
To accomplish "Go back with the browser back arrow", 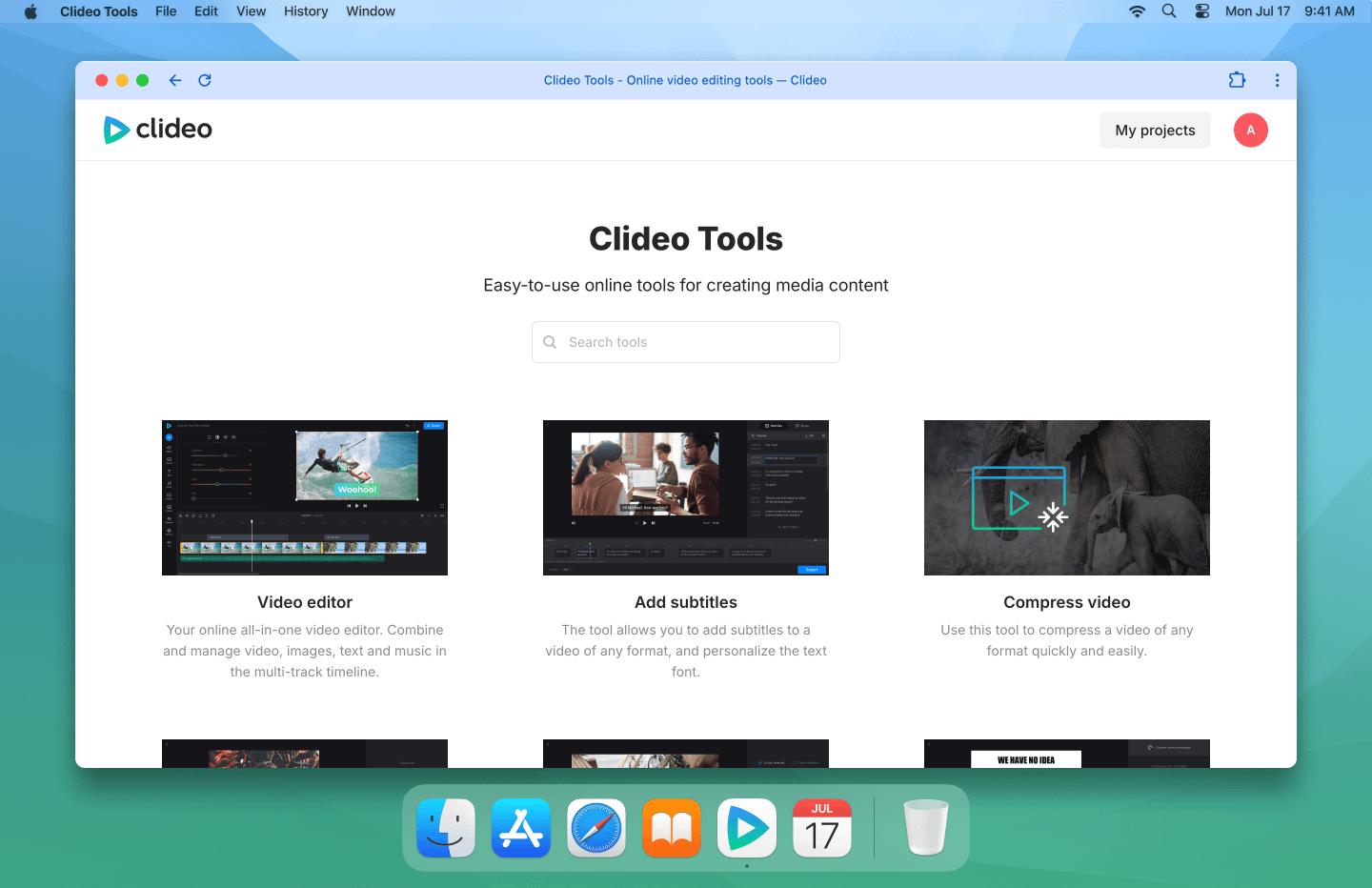I will [175, 80].
